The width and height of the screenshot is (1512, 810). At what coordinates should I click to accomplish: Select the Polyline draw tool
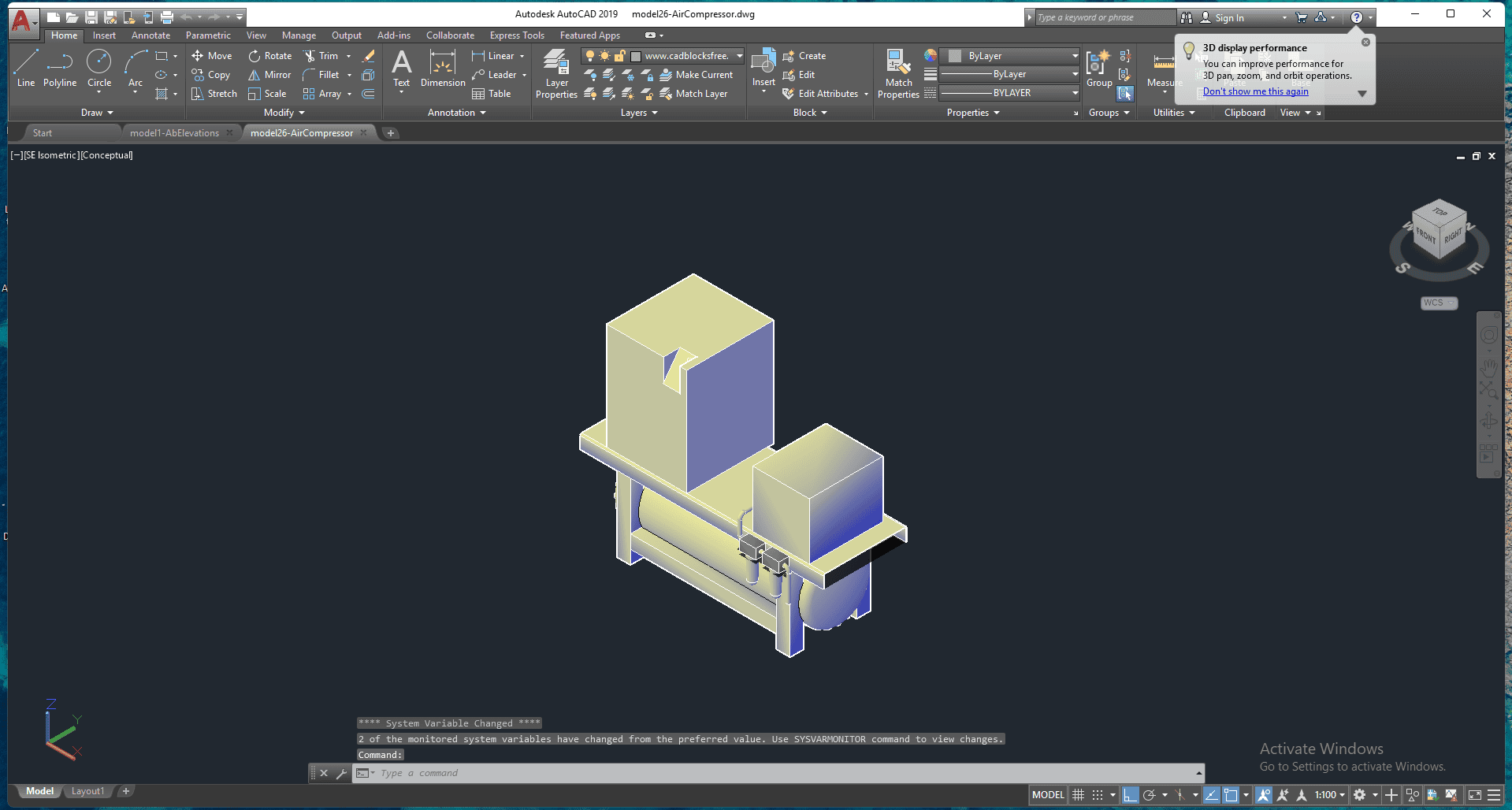60,68
